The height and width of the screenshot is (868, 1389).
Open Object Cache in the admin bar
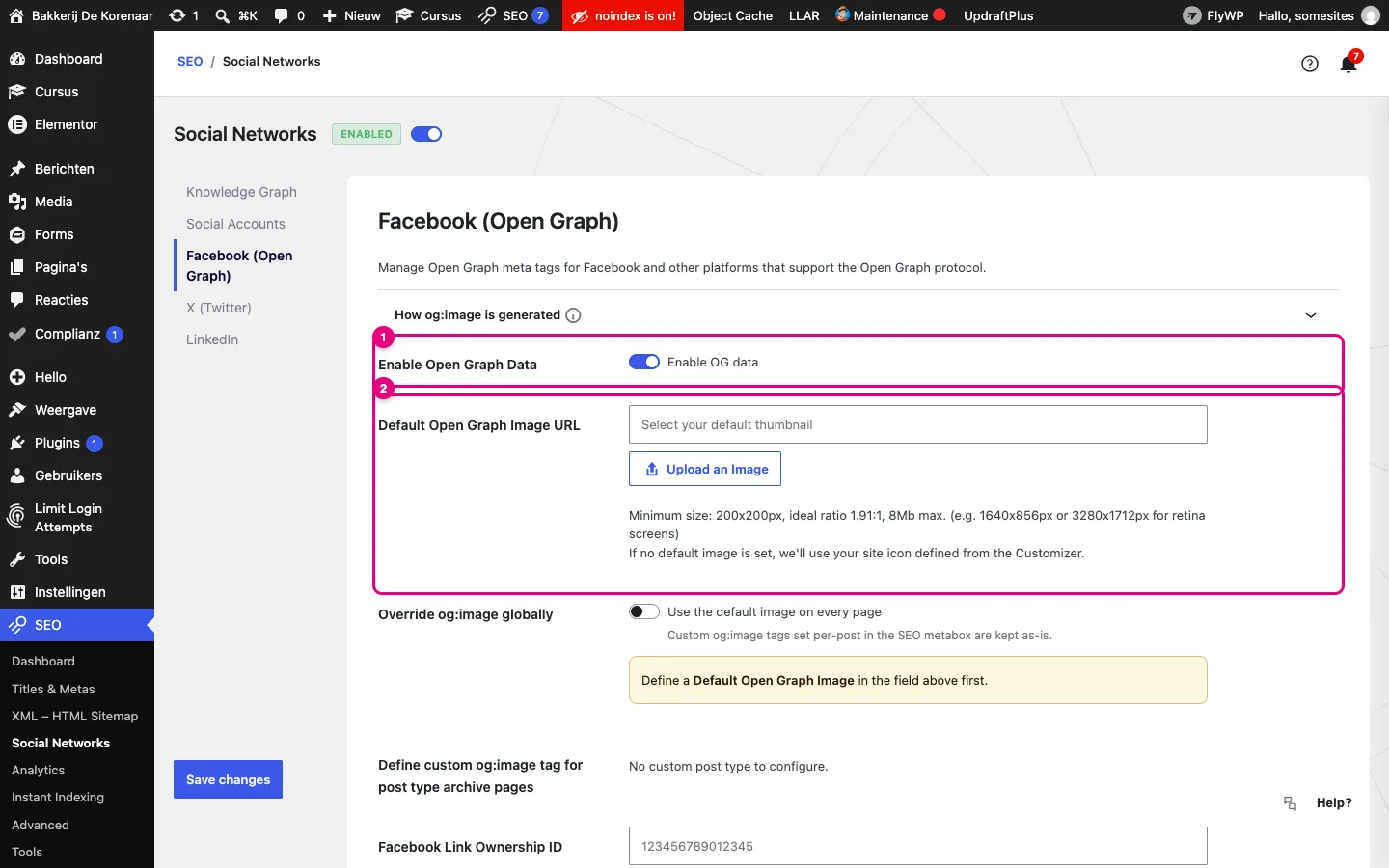[x=733, y=15]
